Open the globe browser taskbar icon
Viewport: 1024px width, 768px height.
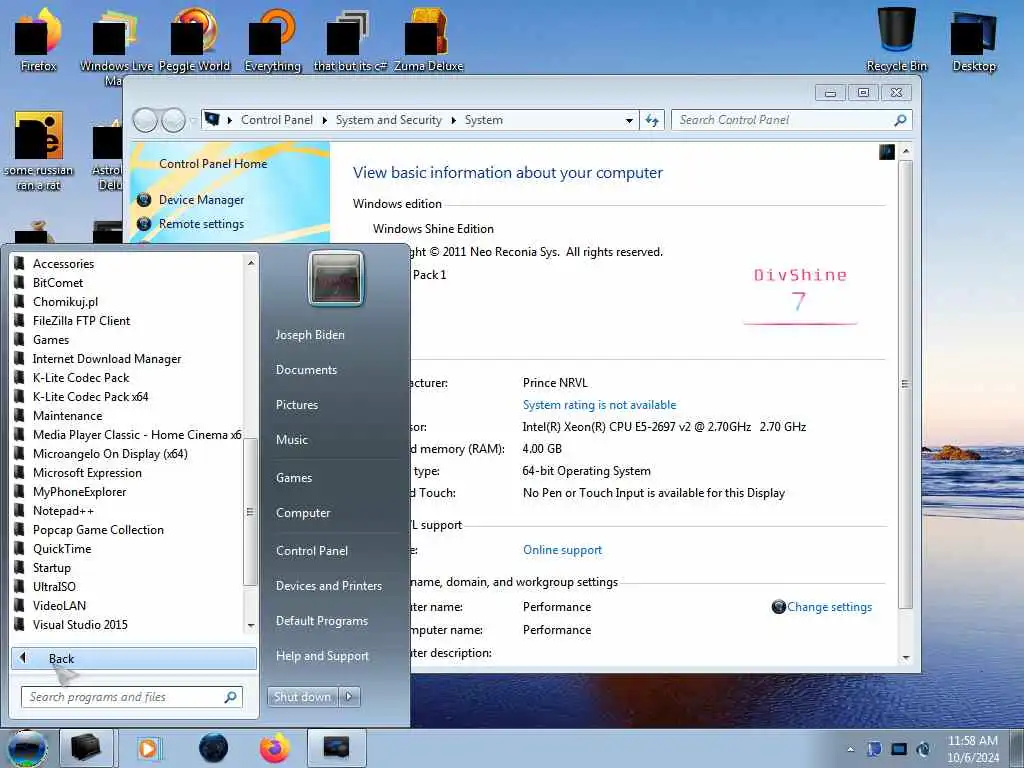pyautogui.click(x=213, y=748)
